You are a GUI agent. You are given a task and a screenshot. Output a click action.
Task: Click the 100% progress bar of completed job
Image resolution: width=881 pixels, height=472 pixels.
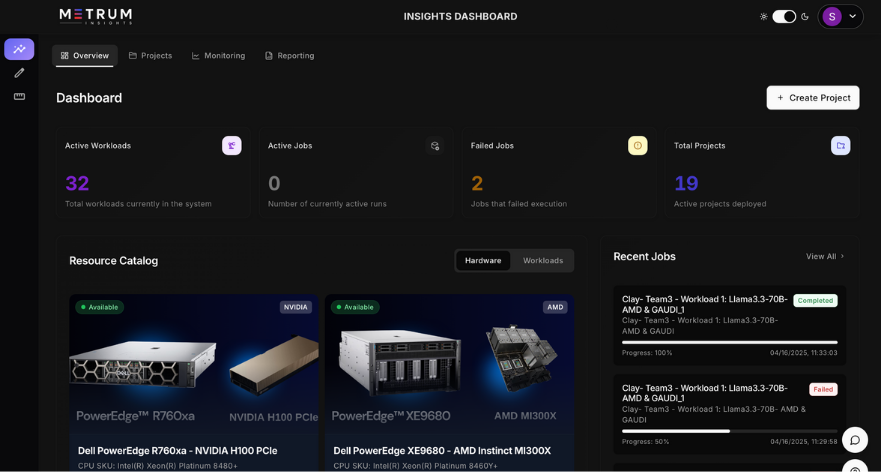point(729,342)
